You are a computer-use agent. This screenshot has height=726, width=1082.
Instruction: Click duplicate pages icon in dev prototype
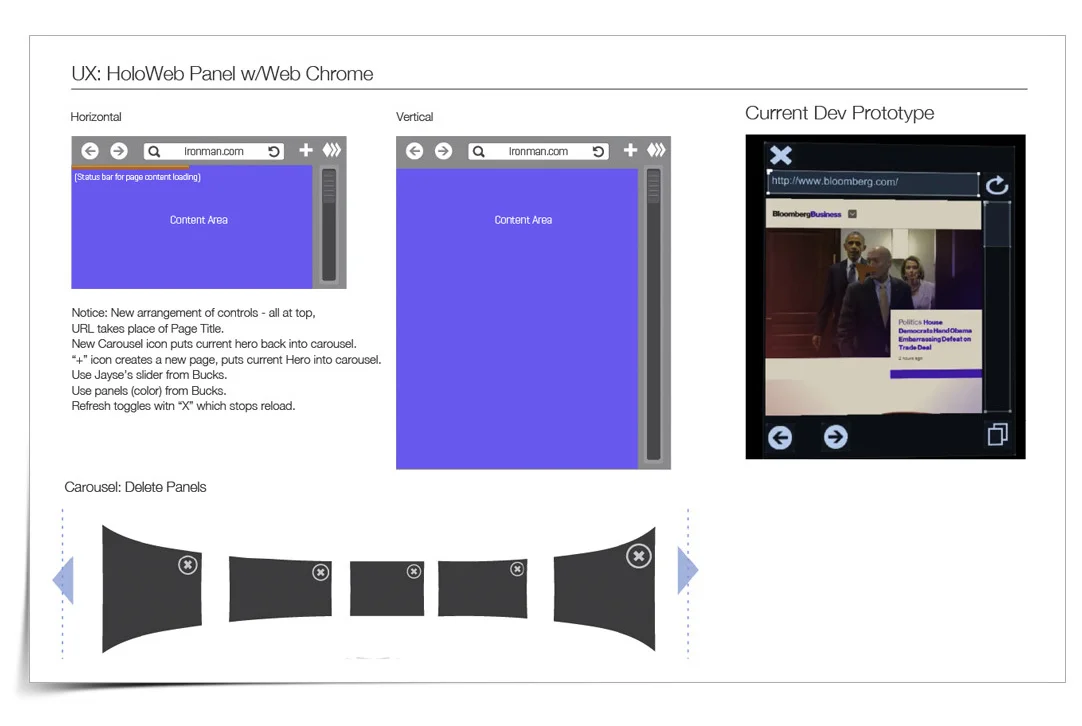(998, 434)
